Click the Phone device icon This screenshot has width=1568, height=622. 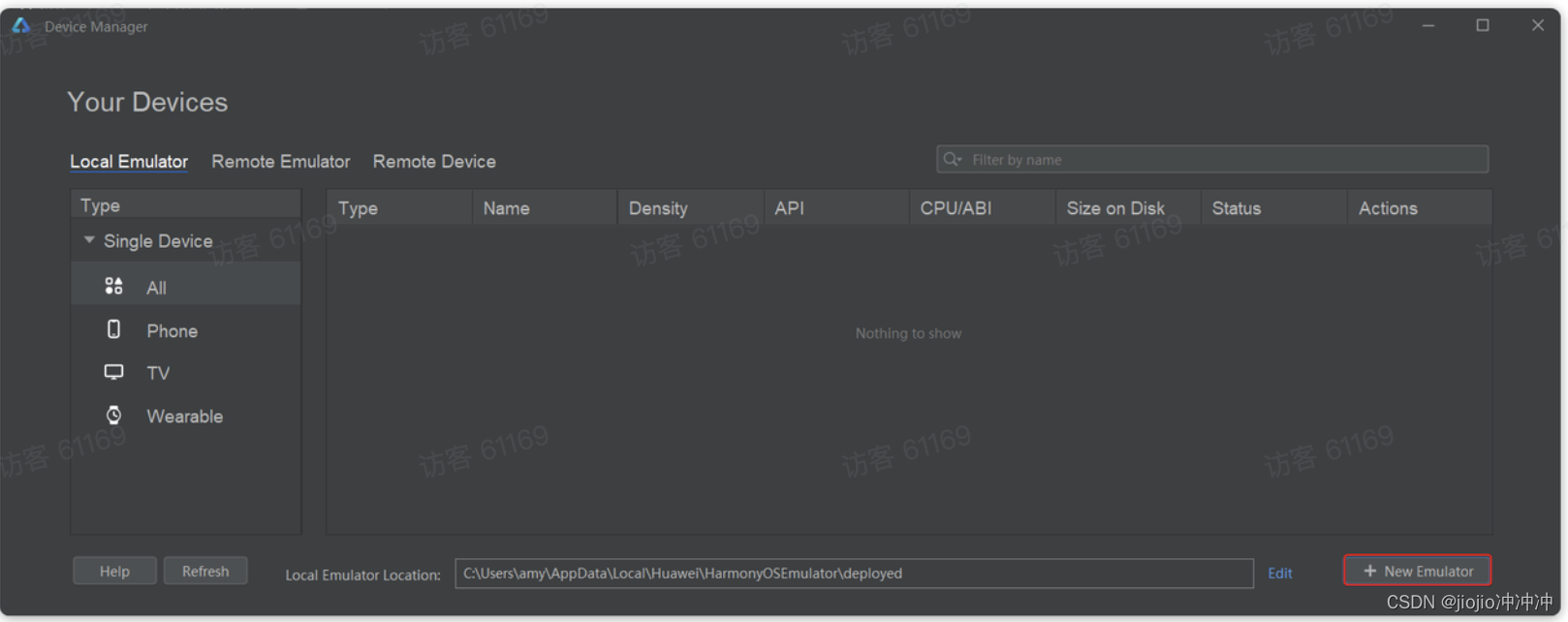coord(113,329)
